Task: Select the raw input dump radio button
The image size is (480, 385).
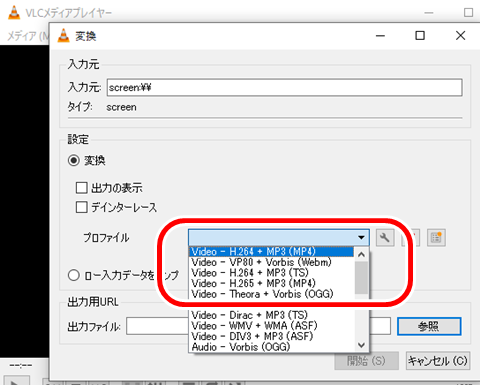Action: click(x=74, y=275)
